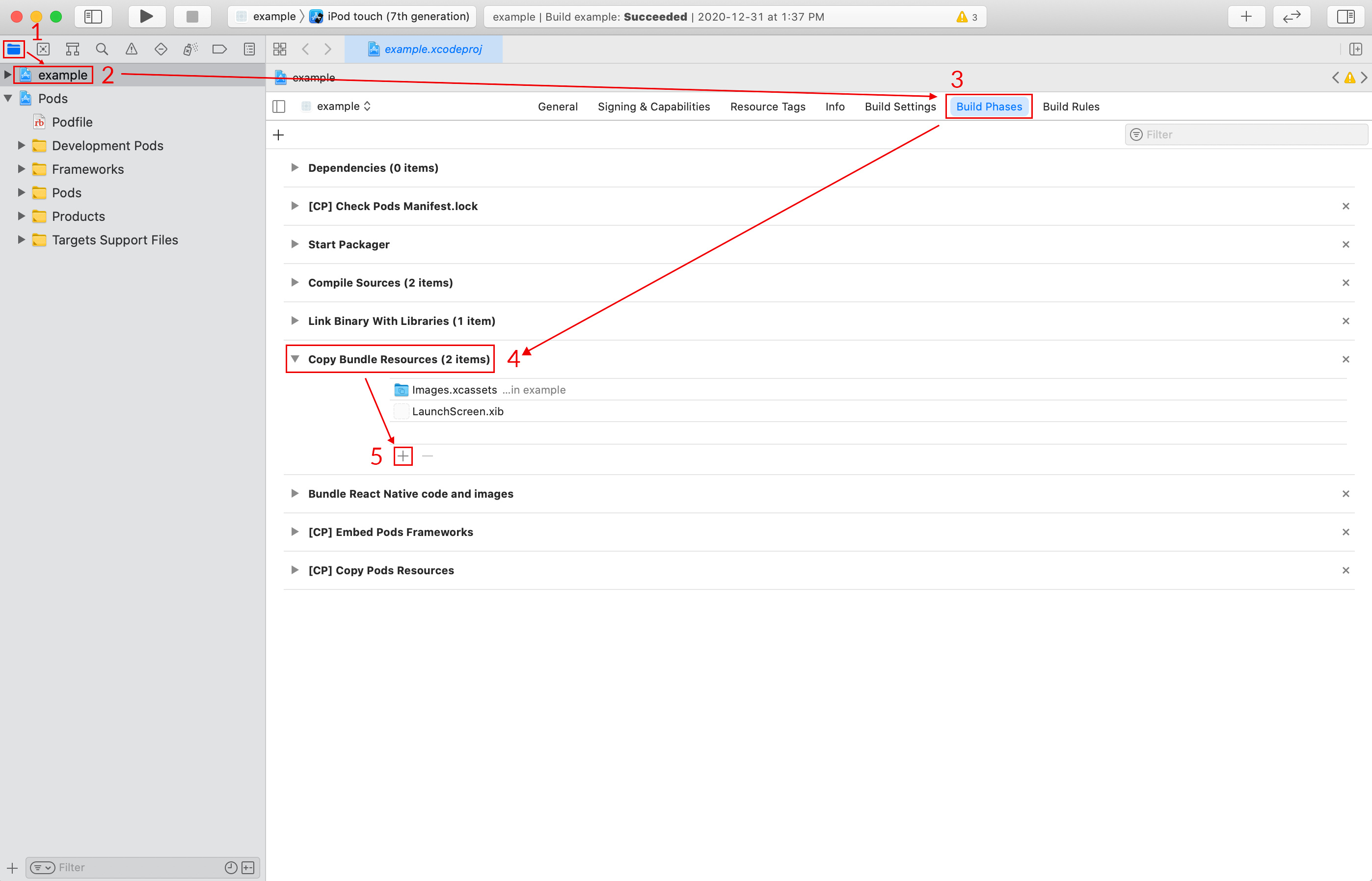Expand the Dependencies build phase
Screen dimensions: 1372x881
point(294,167)
